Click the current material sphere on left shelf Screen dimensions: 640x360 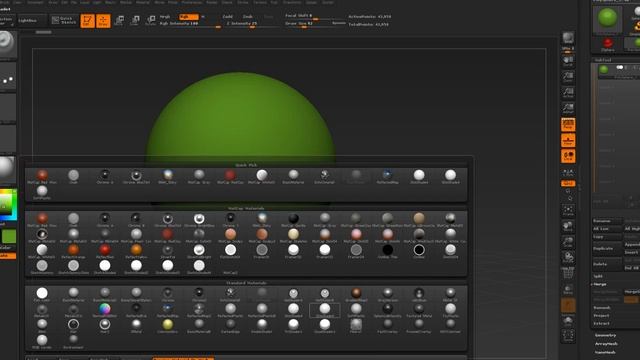click(x=7, y=168)
